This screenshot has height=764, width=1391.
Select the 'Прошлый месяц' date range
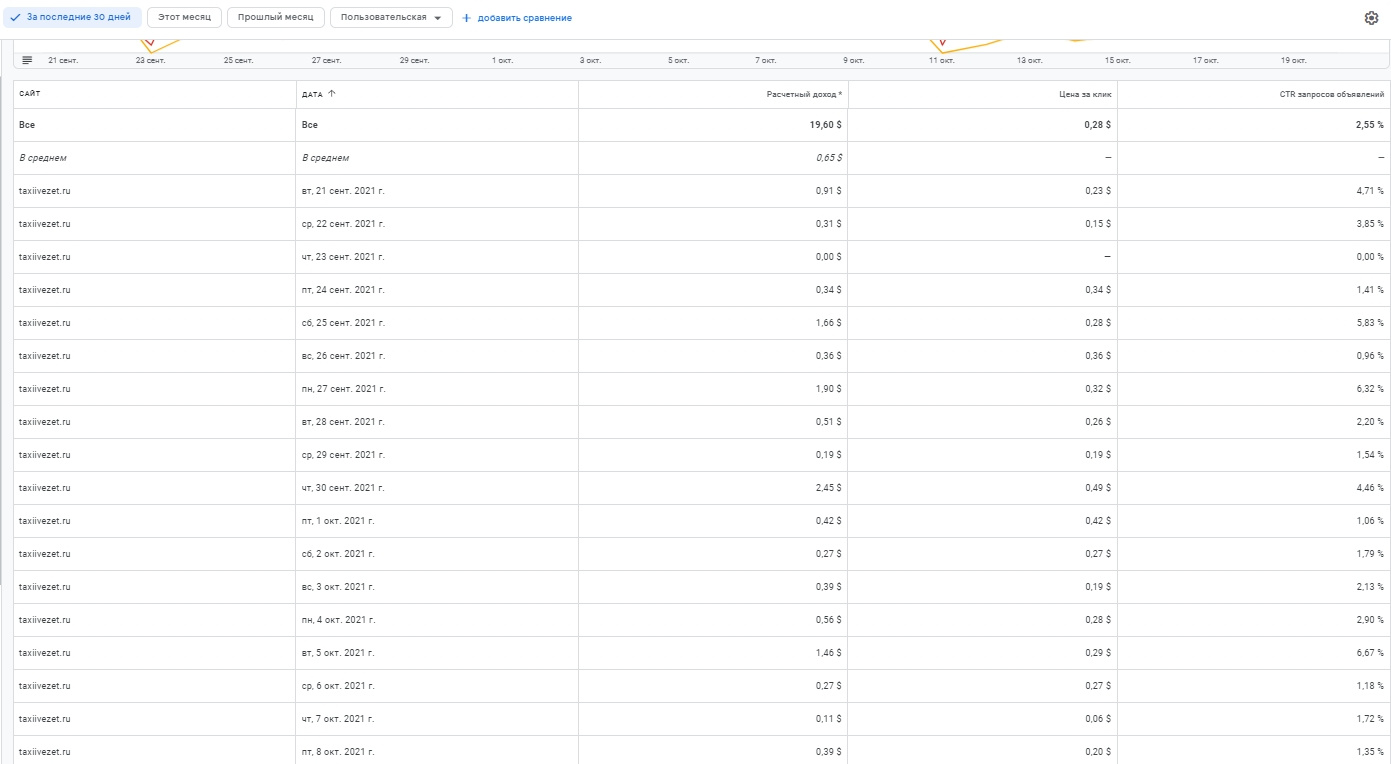point(276,18)
